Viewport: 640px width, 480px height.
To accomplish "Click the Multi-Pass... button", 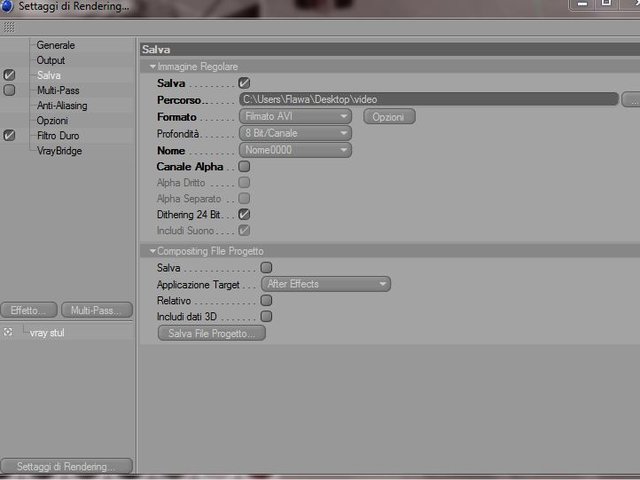I will [97, 310].
